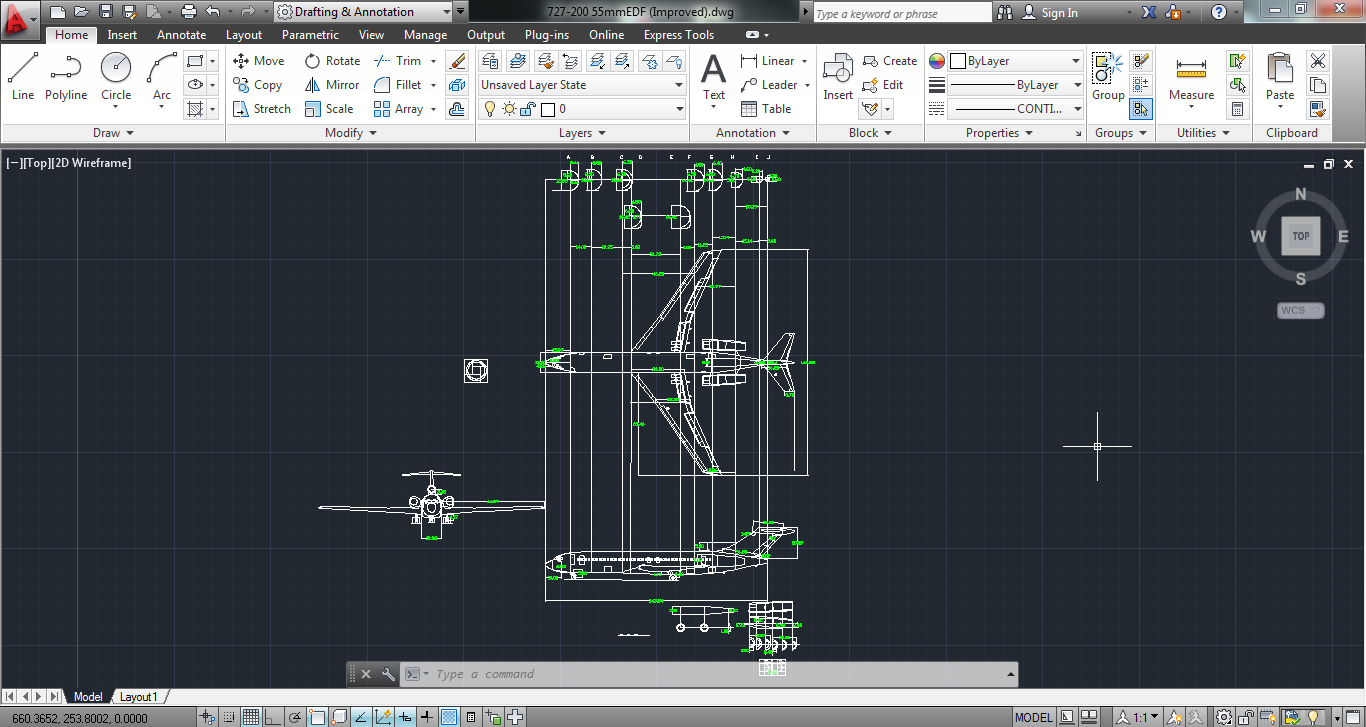Image resolution: width=1366 pixels, height=727 pixels.
Task: Switch to the Annotate ribbon tab
Action: pos(181,35)
